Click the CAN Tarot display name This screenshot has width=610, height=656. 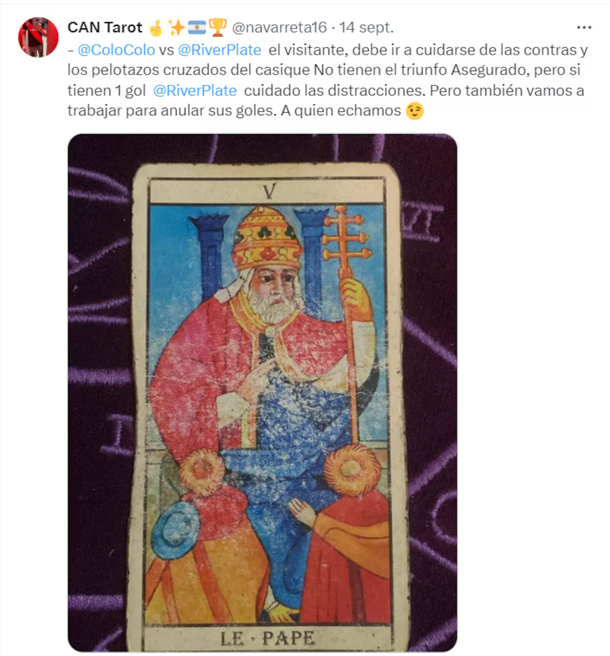coord(105,28)
